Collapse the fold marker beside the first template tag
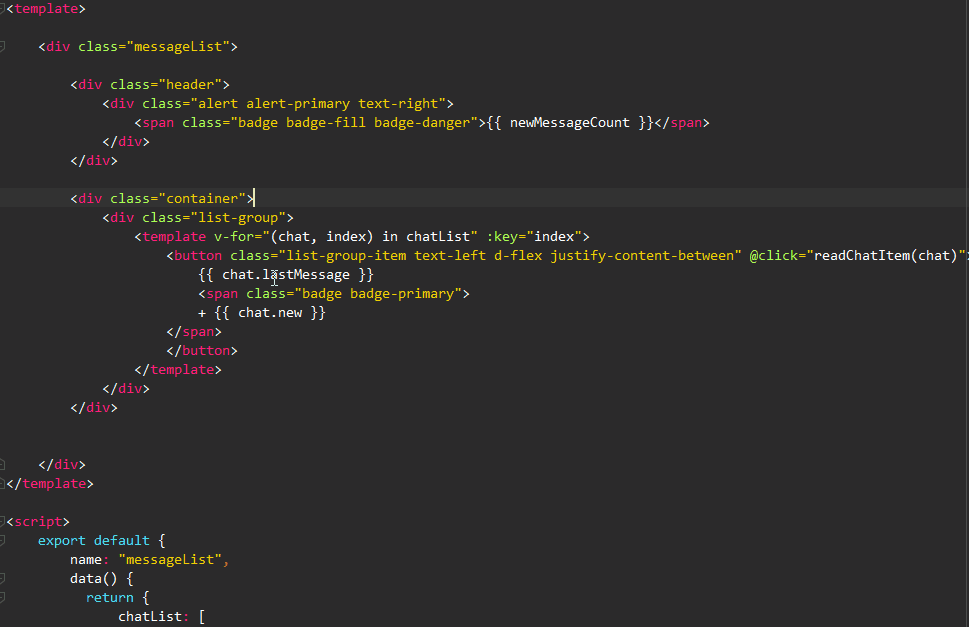Screen dimensions: 969x627 pyautogui.click(x=2, y=9)
